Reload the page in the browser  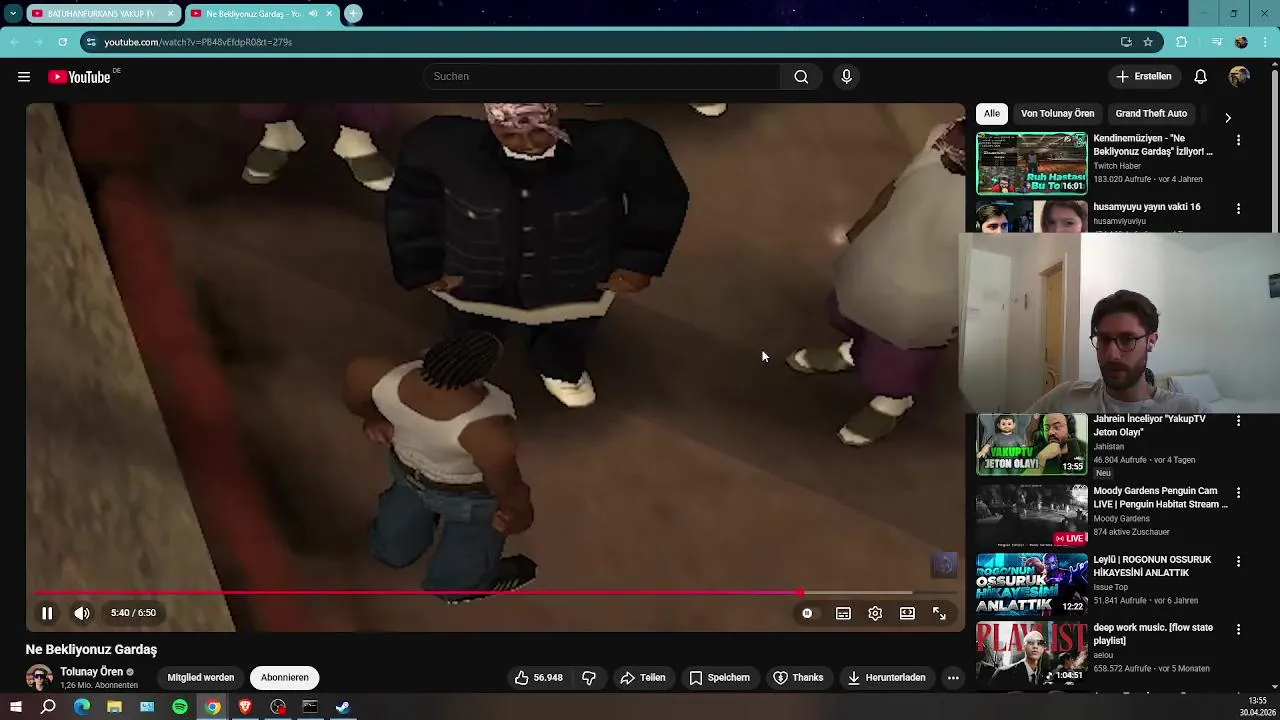(x=62, y=42)
